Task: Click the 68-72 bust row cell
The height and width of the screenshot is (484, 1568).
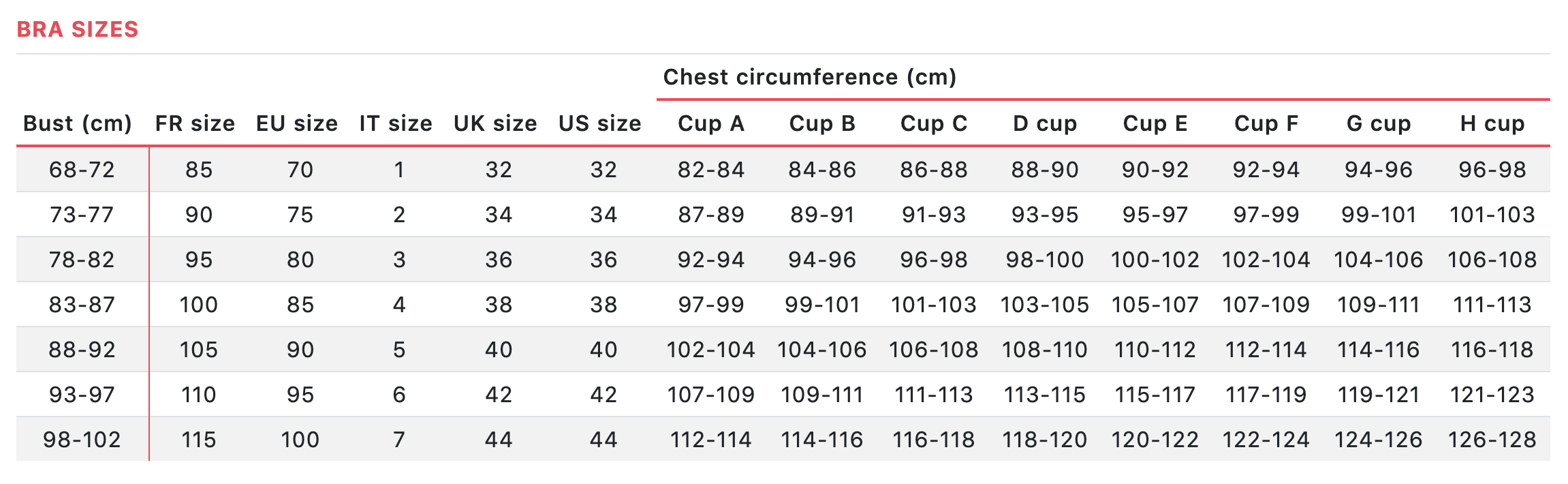Action: pyautogui.click(x=82, y=170)
